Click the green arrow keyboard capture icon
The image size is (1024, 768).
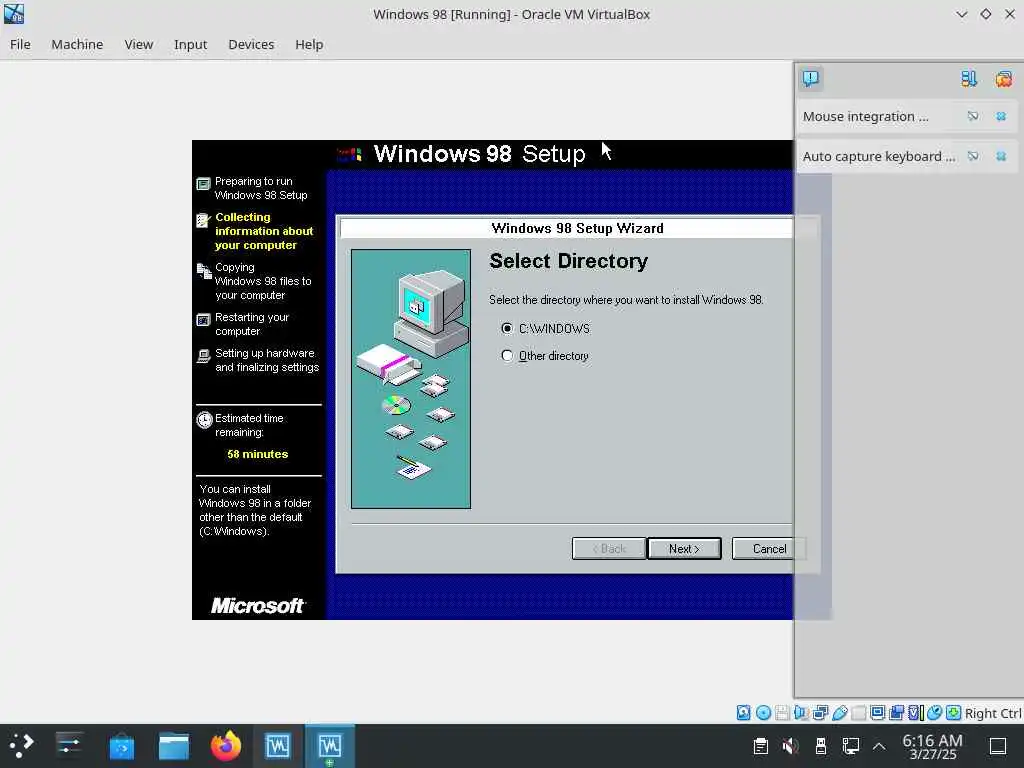point(953,712)
